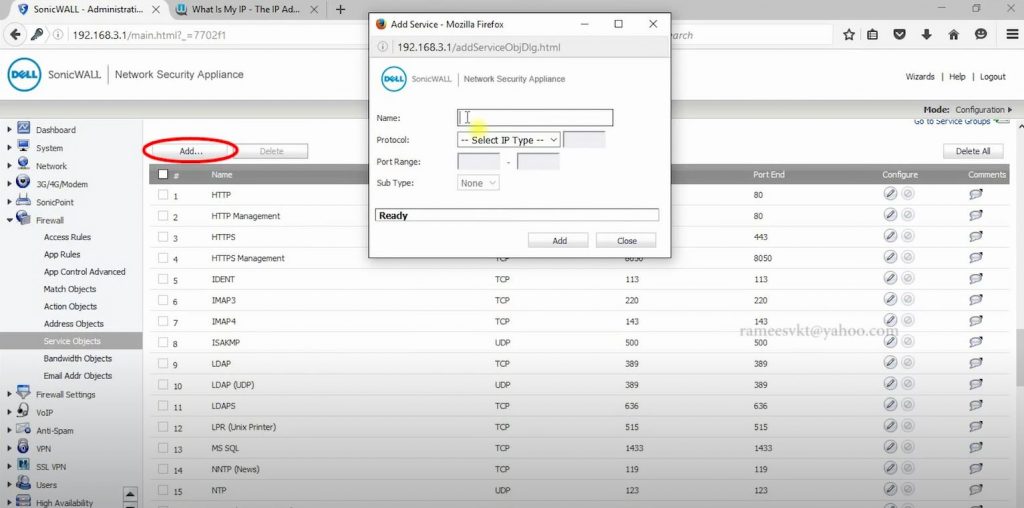Click the comment bubble icon for ISAKMP row
The image size is (1024, 508).
976,342
